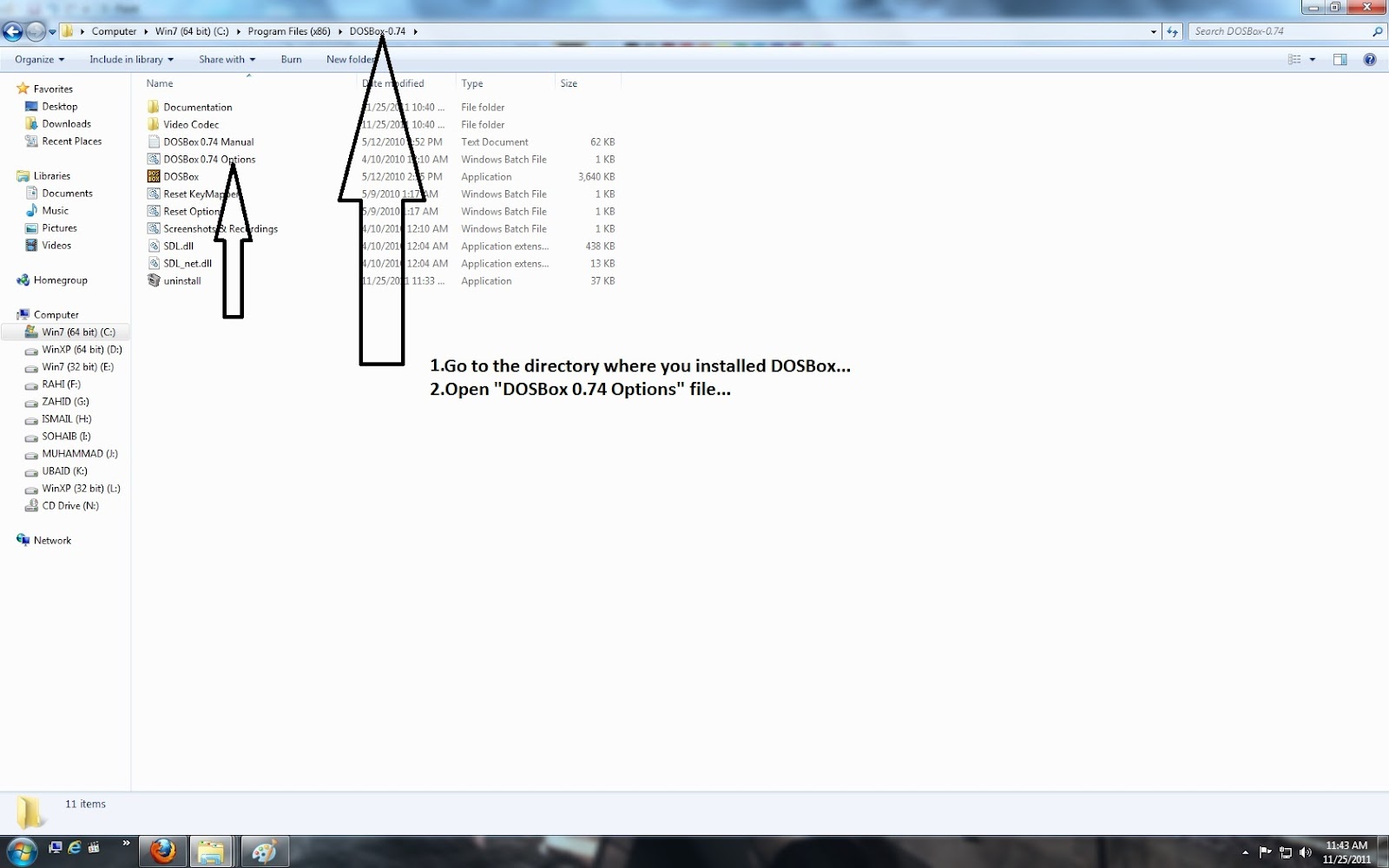Select Computer in the navigation pane
Image resolution: width=1389 pixels, height=868 pixels.
pos(56,314)
